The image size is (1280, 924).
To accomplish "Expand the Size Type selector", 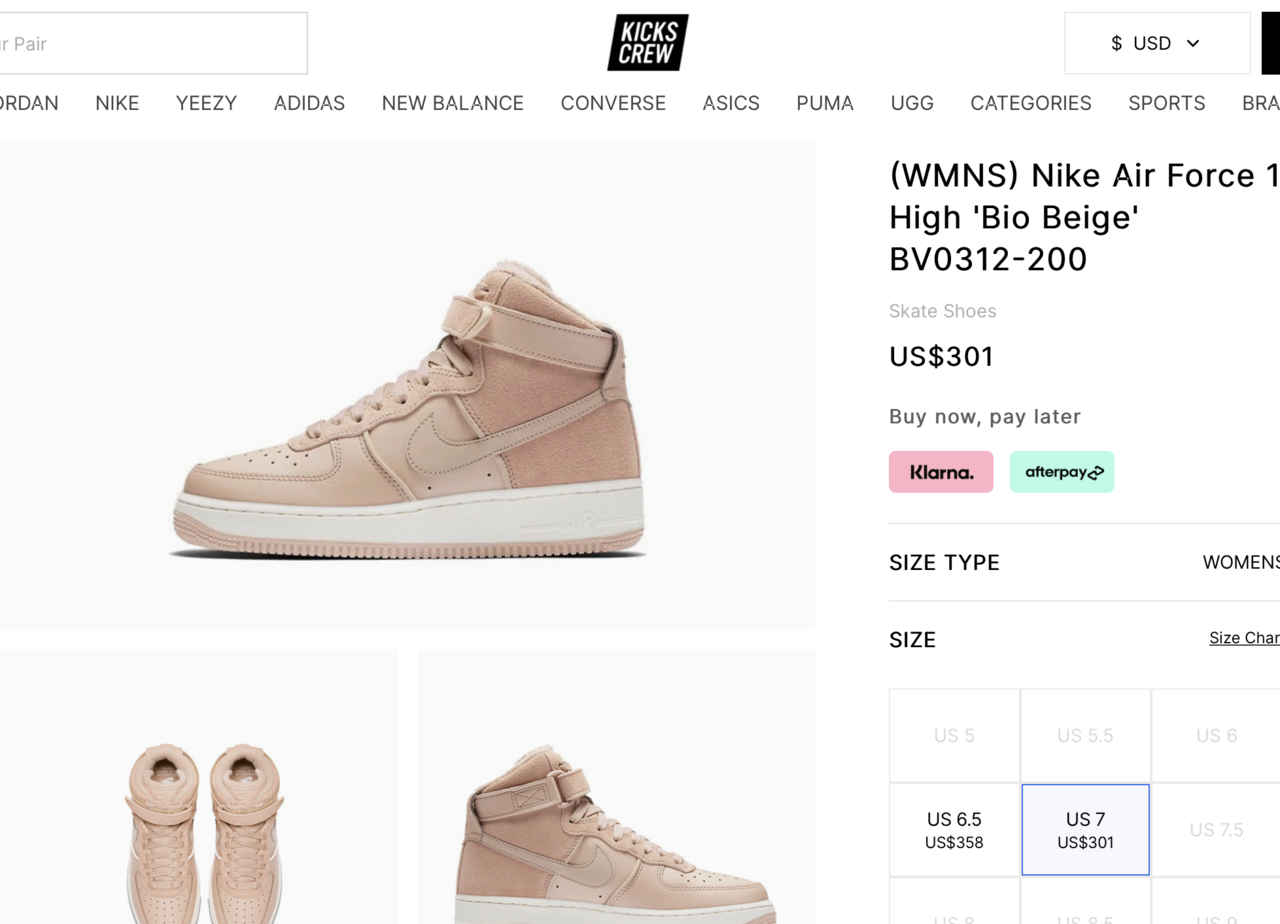I will 1240,562.
